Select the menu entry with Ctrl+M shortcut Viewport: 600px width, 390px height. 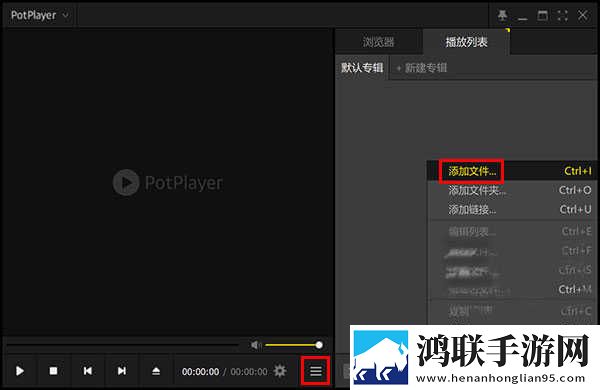click(x=512, y=290)
